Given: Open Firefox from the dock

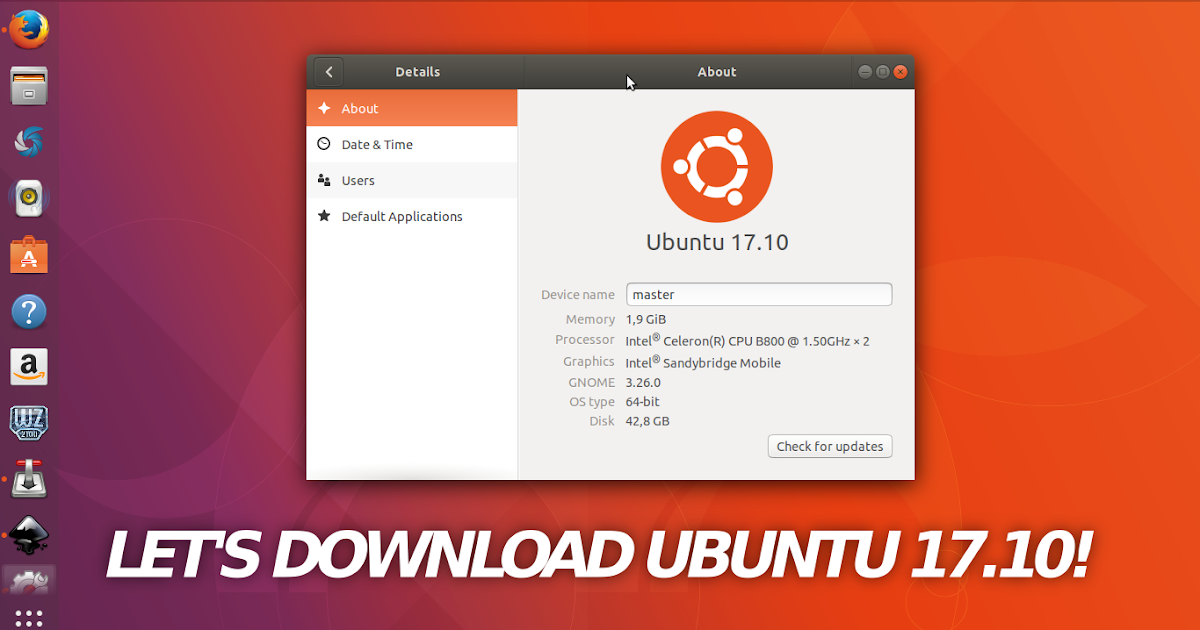Looking at the screenshot, I should click(29, 29).
